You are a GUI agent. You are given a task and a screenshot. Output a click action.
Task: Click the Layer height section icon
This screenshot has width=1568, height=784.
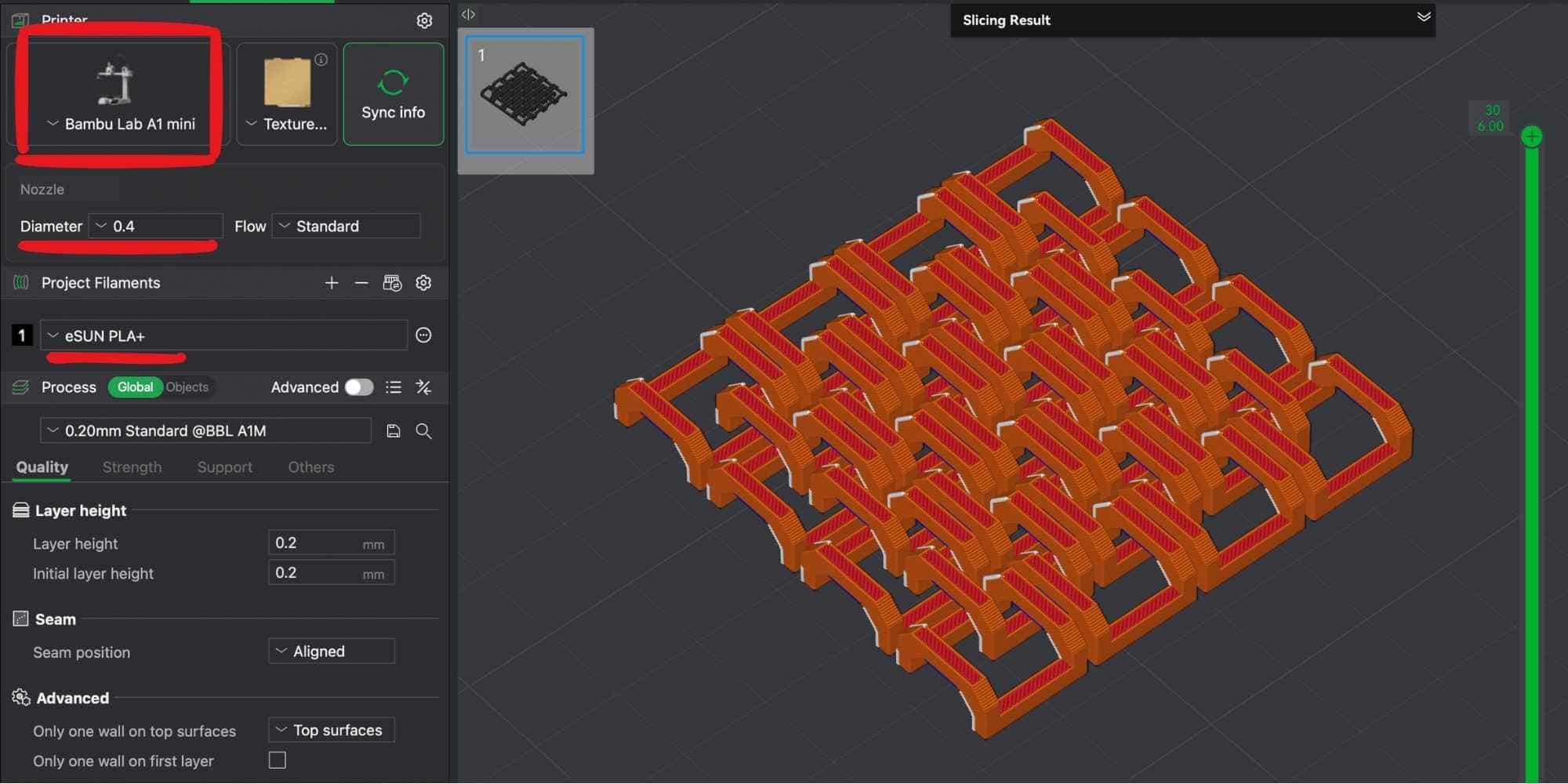[x=21, y=510]
